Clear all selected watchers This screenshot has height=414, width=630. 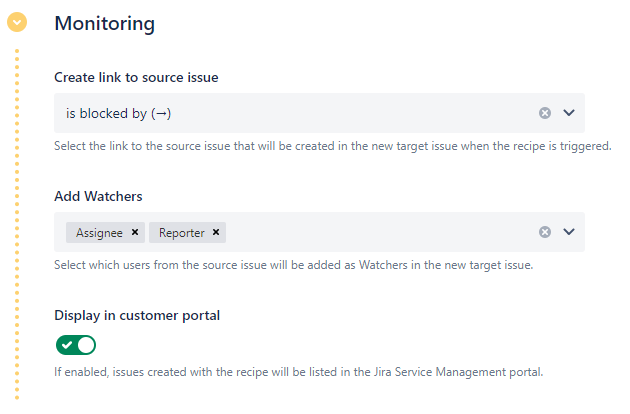pyautogui.click(x=545, y=232)
